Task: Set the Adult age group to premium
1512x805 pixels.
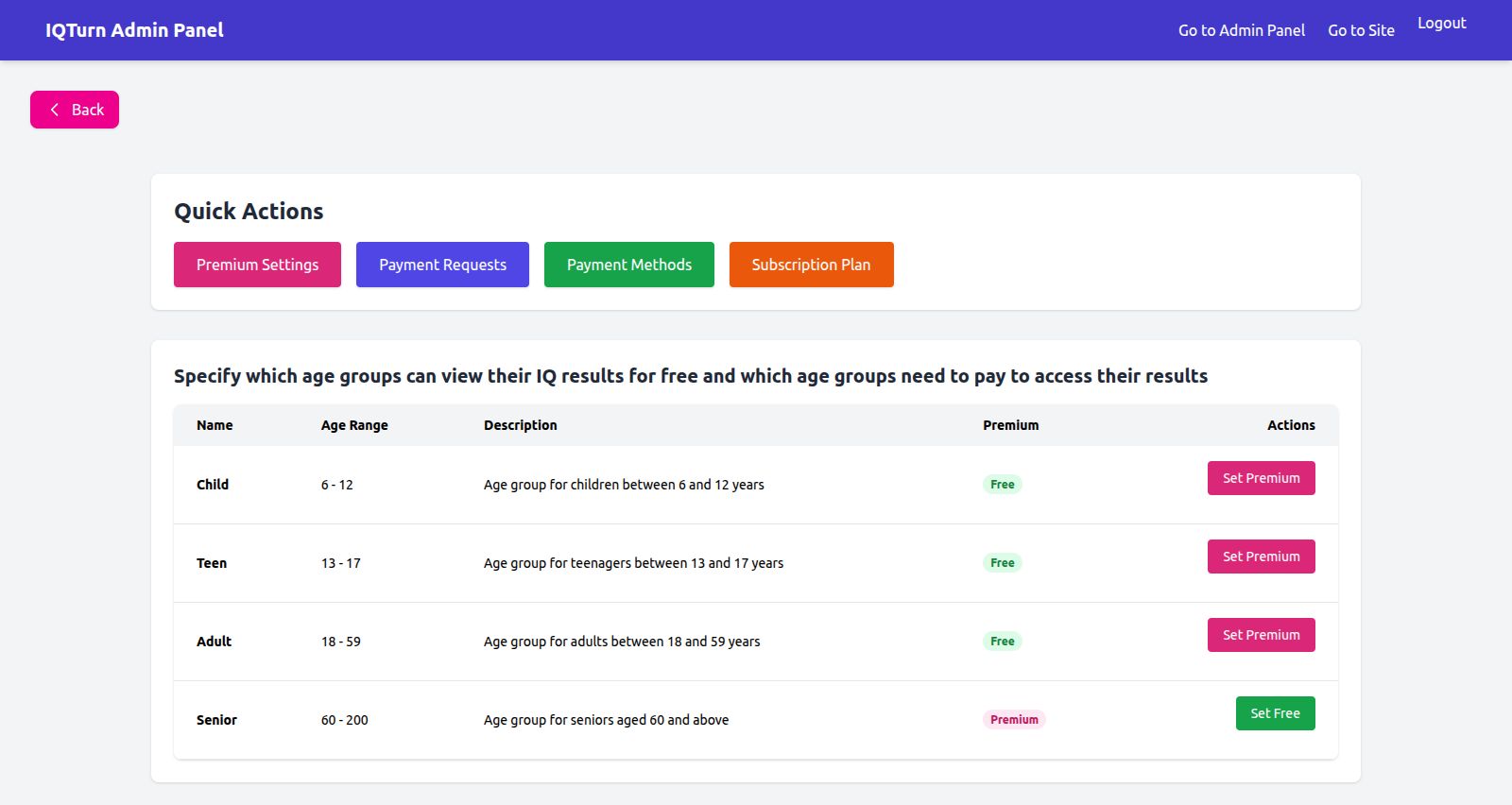Action: click(x=1261, y=635)
